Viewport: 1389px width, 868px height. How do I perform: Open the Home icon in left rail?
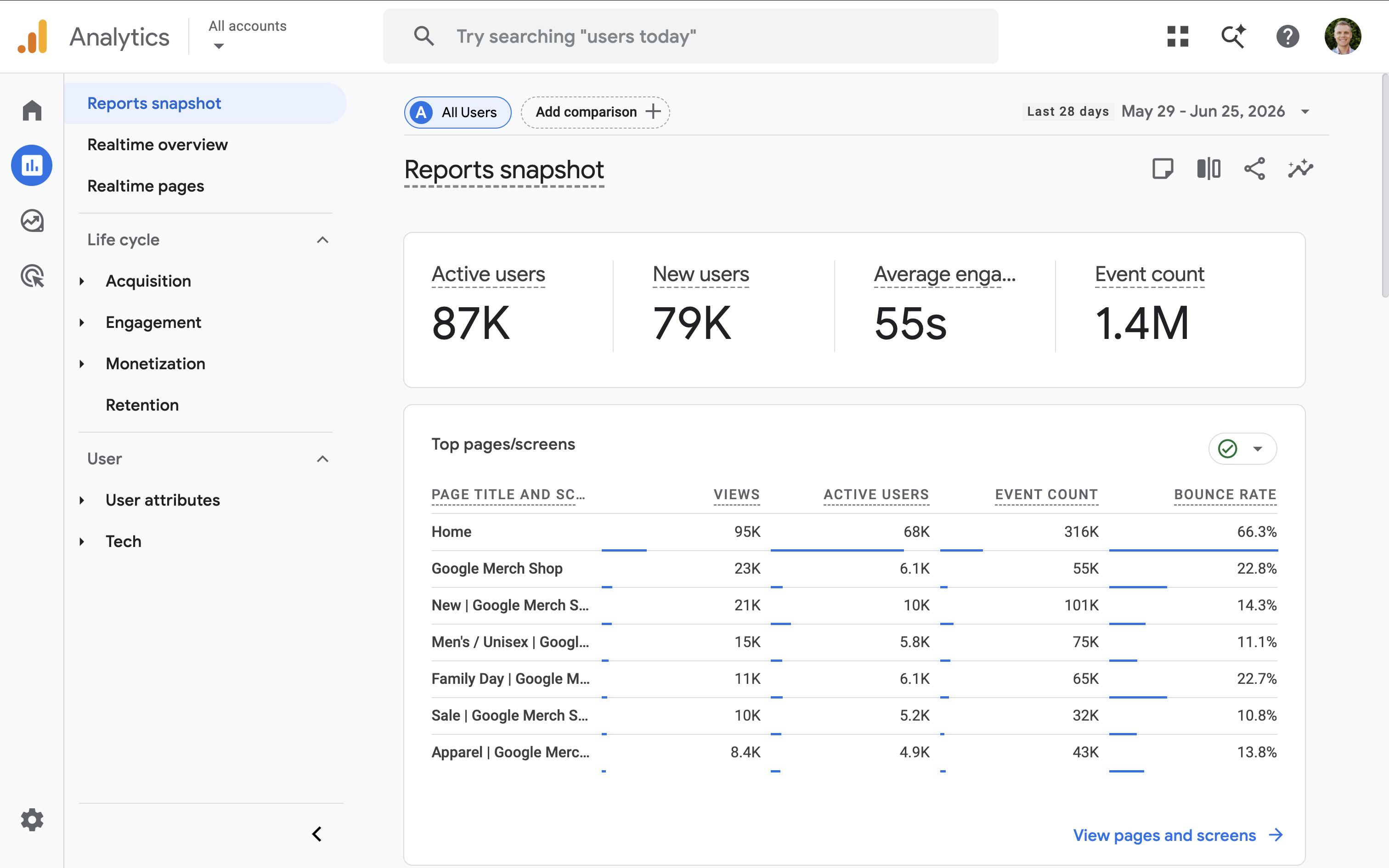coord(32,110)
